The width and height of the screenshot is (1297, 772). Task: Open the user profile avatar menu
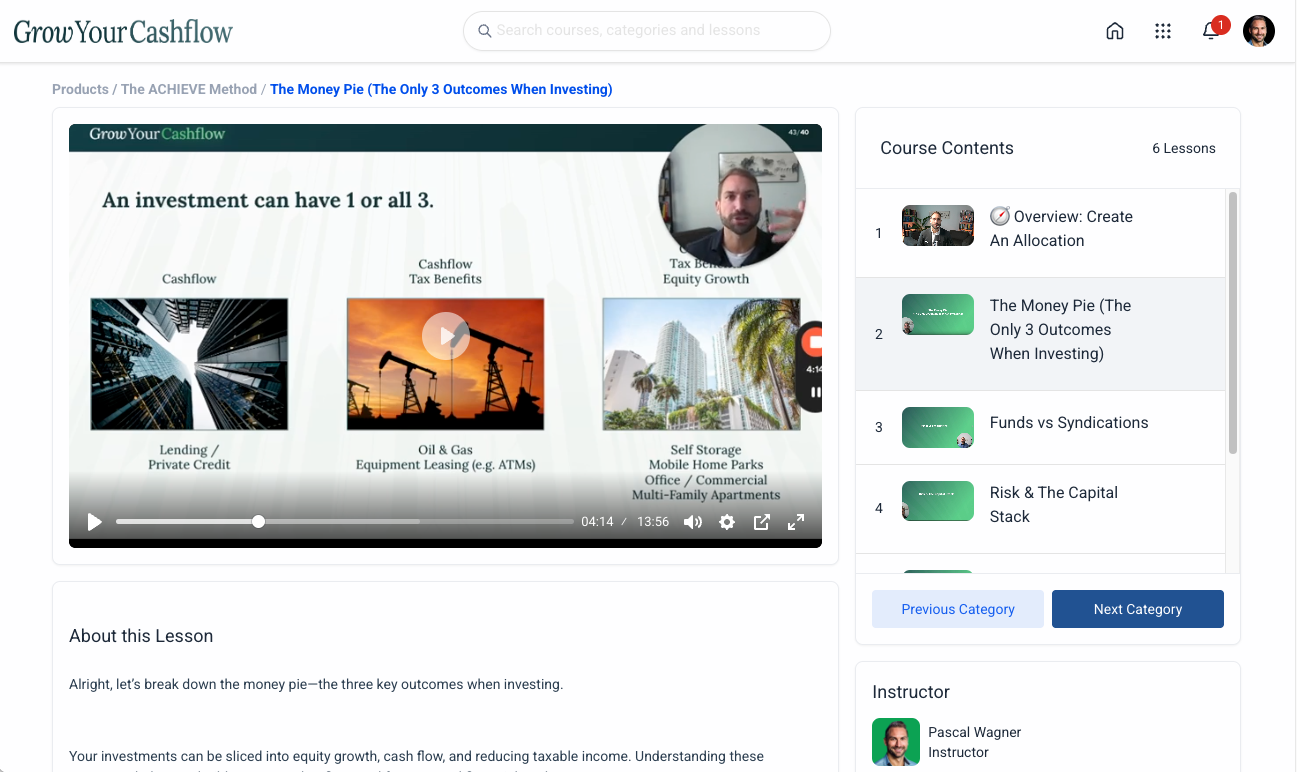(x=1258, y=31)
